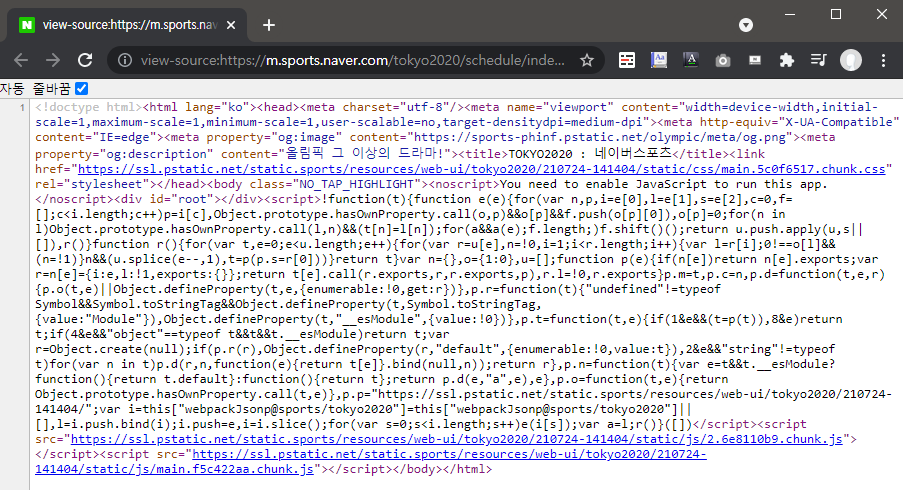The image size is (903, 490).
Task: Open the media control playlist icon
Action: click(818, 60)
